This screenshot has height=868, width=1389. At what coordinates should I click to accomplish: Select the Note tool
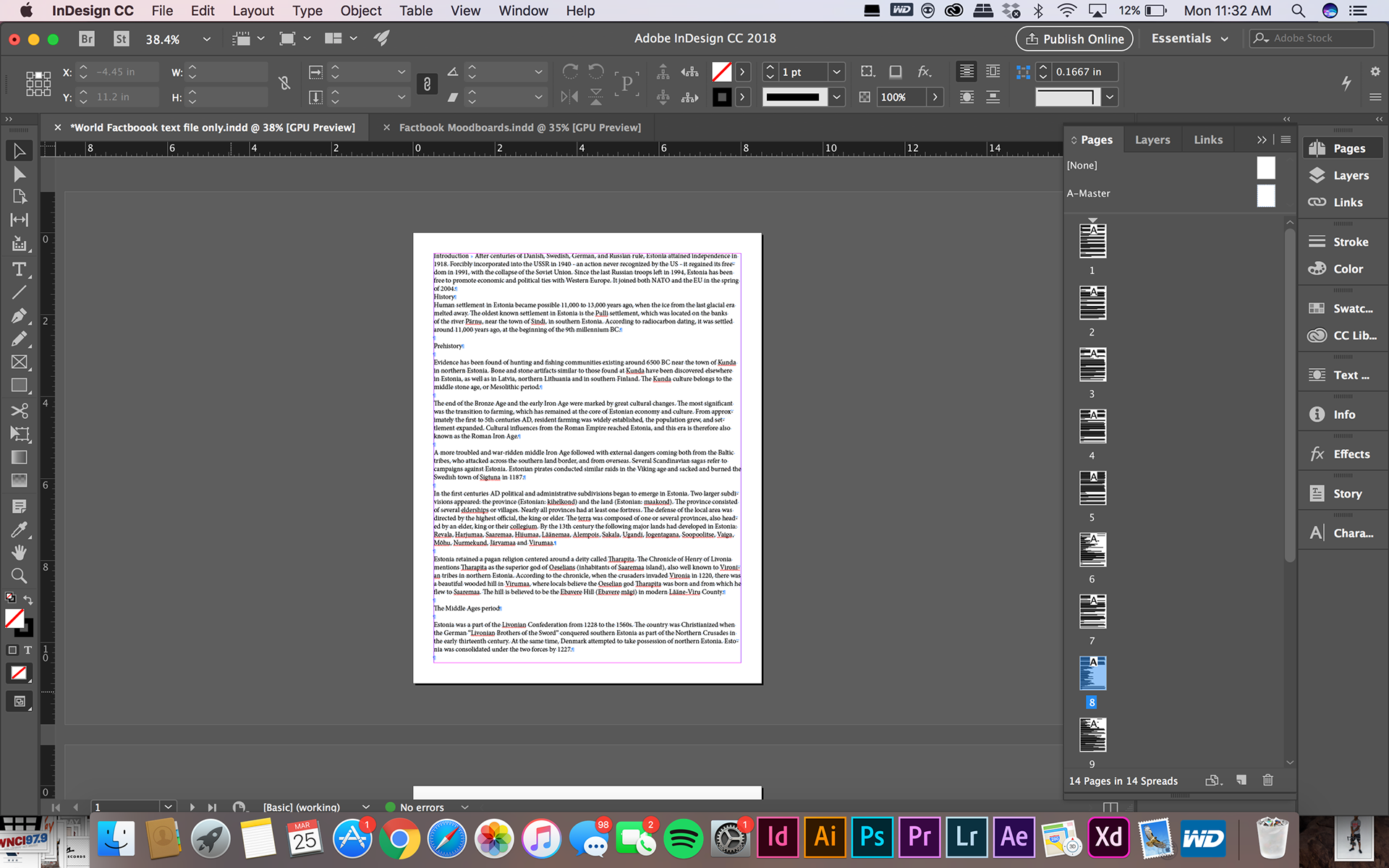click(20, 506)
